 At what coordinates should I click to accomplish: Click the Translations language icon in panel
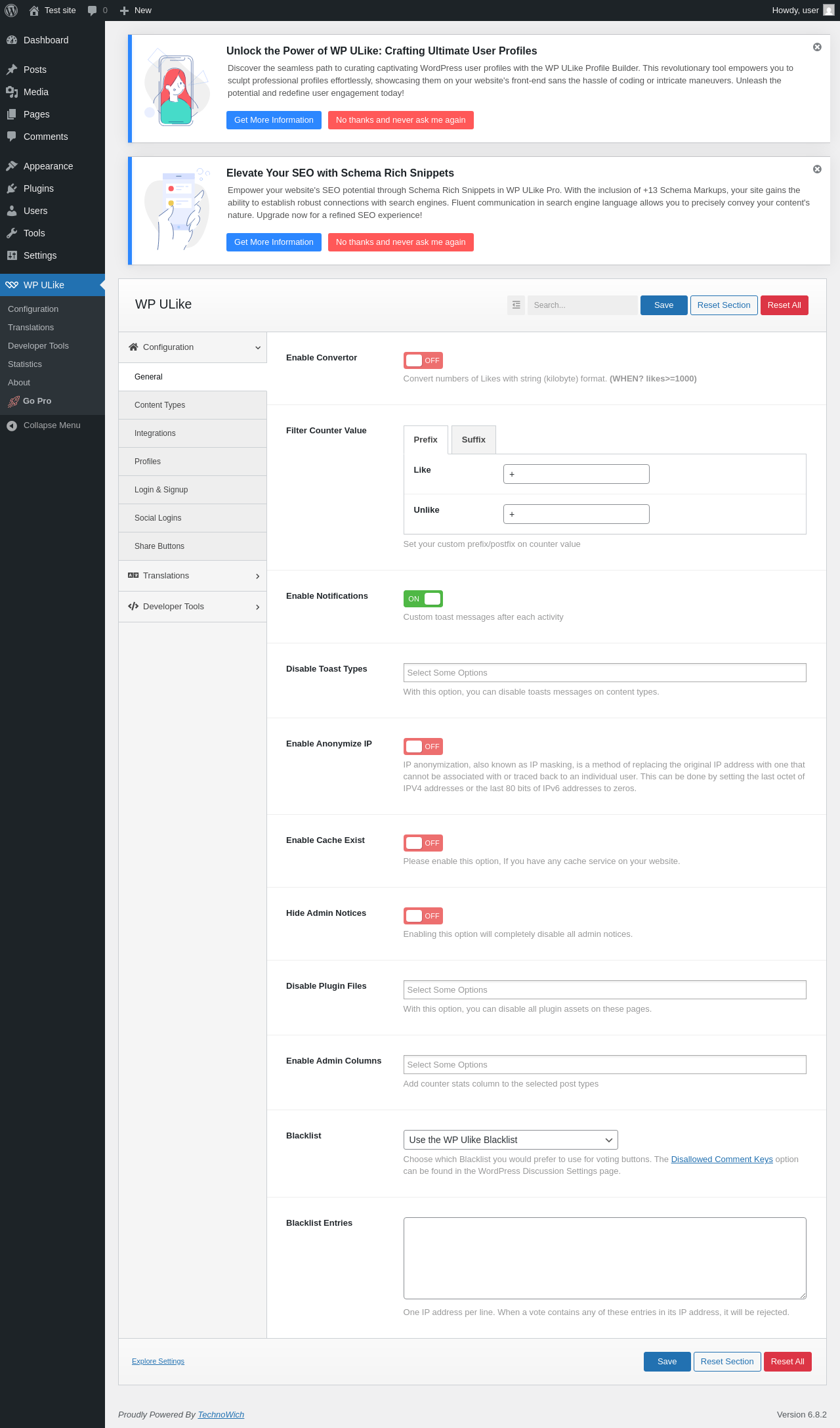(133, 575)
